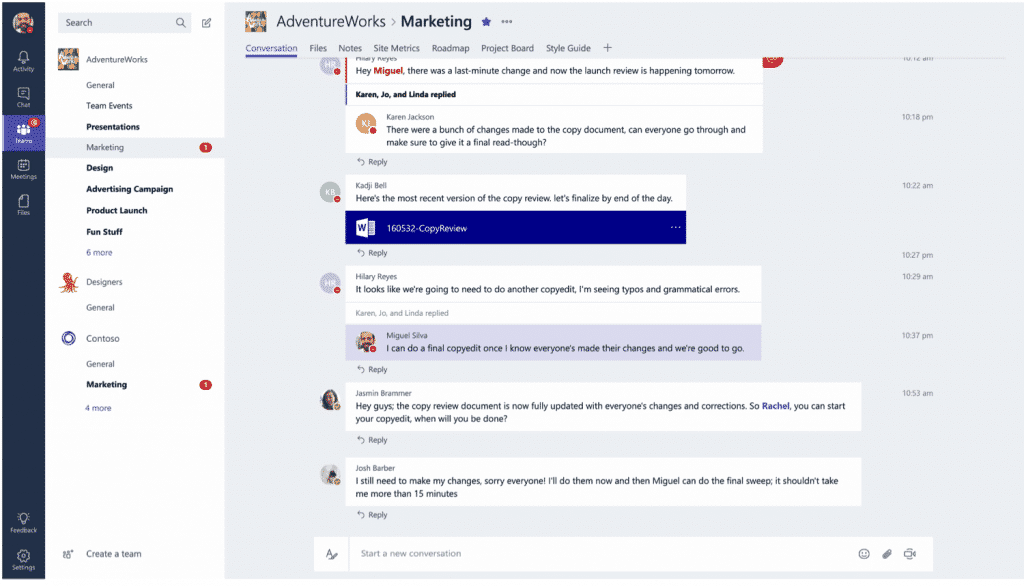Add a new tab with plus icon
Screen dimensions: 1024x587
pyautogui.click(x=607, y=48)
